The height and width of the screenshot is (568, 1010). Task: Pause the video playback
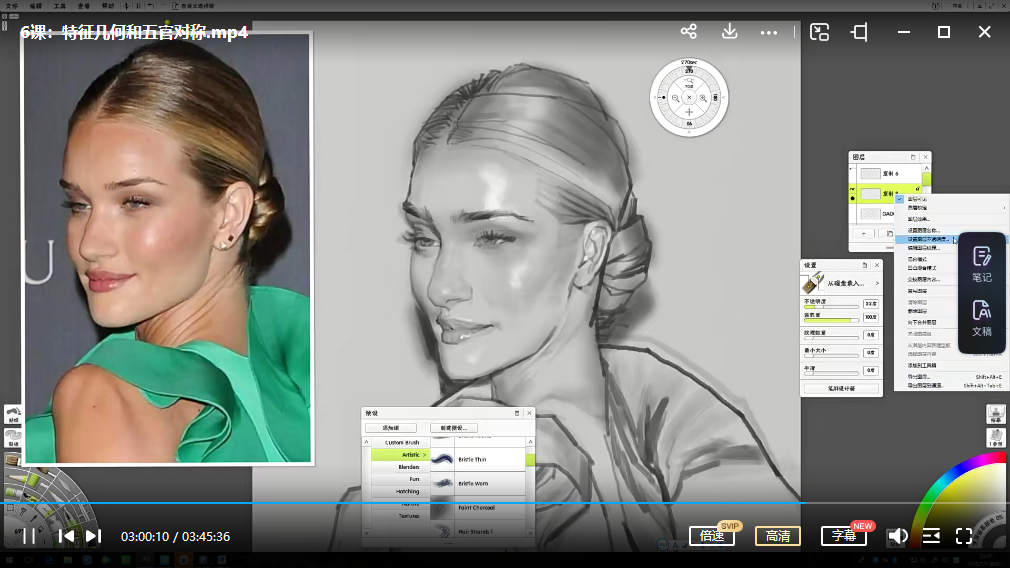click(x=29, y=536)
